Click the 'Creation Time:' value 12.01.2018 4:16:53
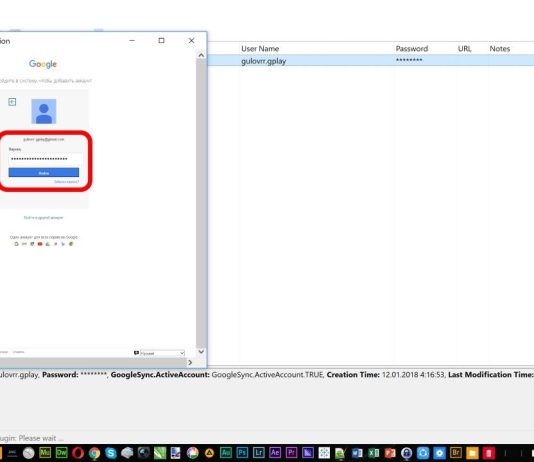The height and width of the screenshot is (462, 534). (413, 375)
